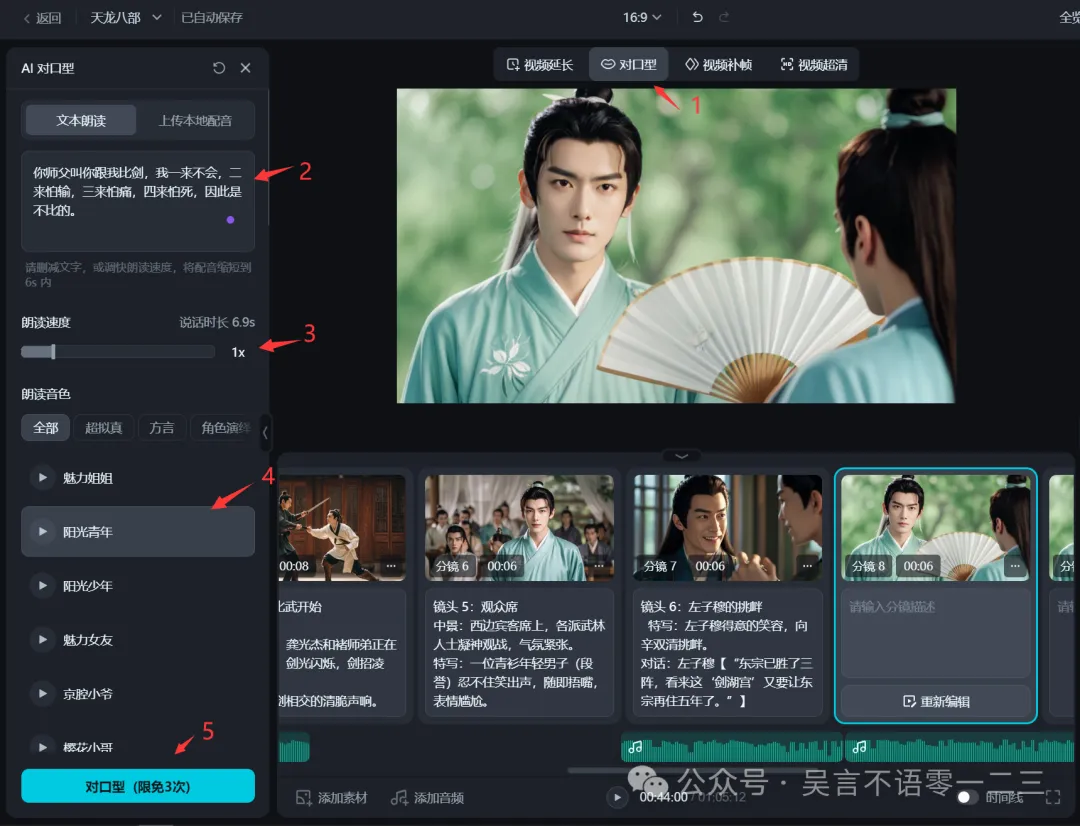Select the 分镜 6 thumbnail
This screenshot has width=1080, height=826.
coord(519,527)
